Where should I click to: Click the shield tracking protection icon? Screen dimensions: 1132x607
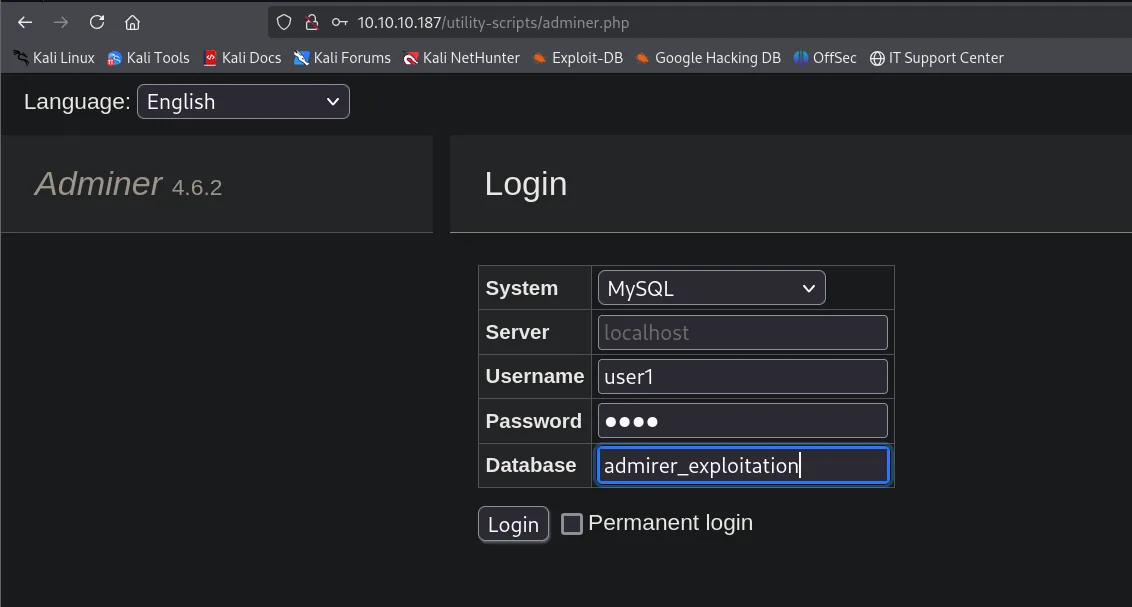284,22
